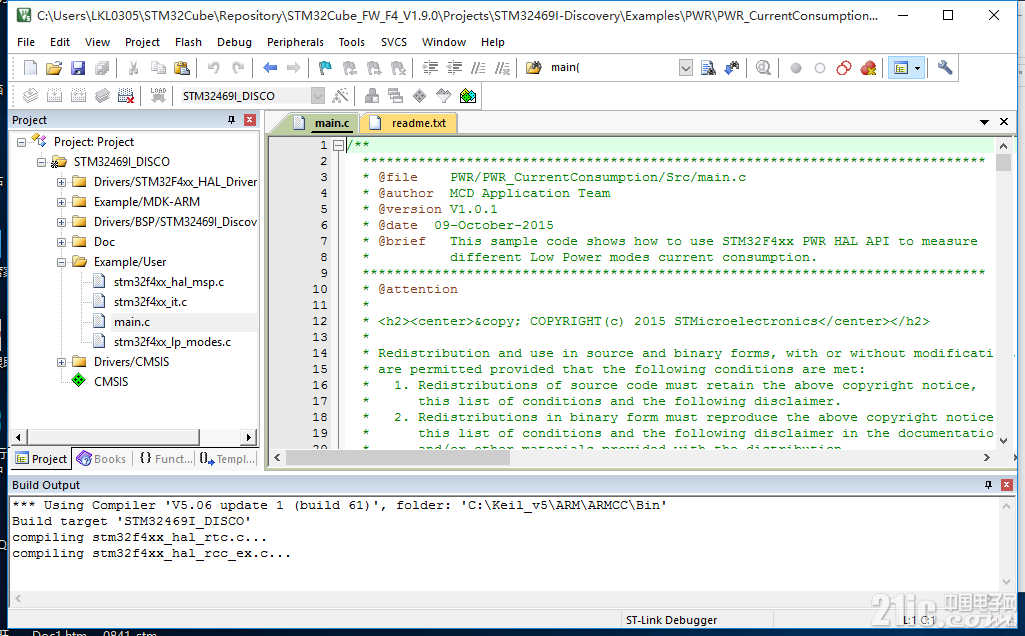Insert breakpoint using grey filled circle icon
Screen dimensions: 1025x636
point(796,68)
